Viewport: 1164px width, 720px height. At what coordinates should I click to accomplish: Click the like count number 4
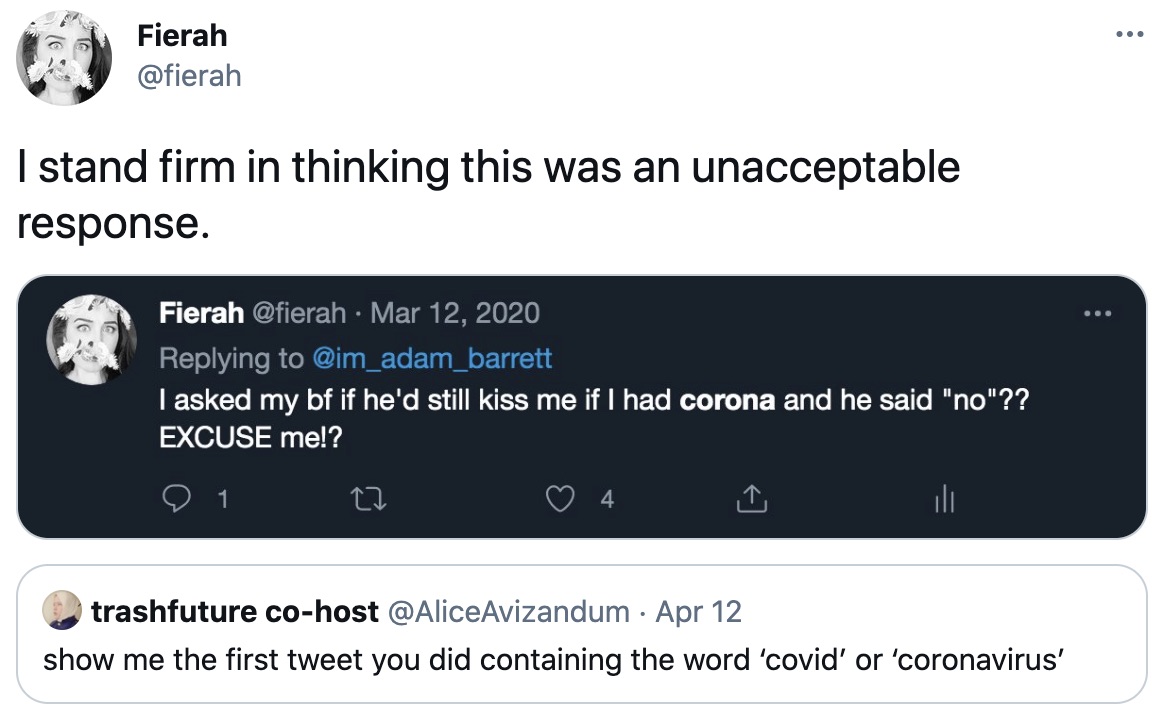click(x=607, y=500)
